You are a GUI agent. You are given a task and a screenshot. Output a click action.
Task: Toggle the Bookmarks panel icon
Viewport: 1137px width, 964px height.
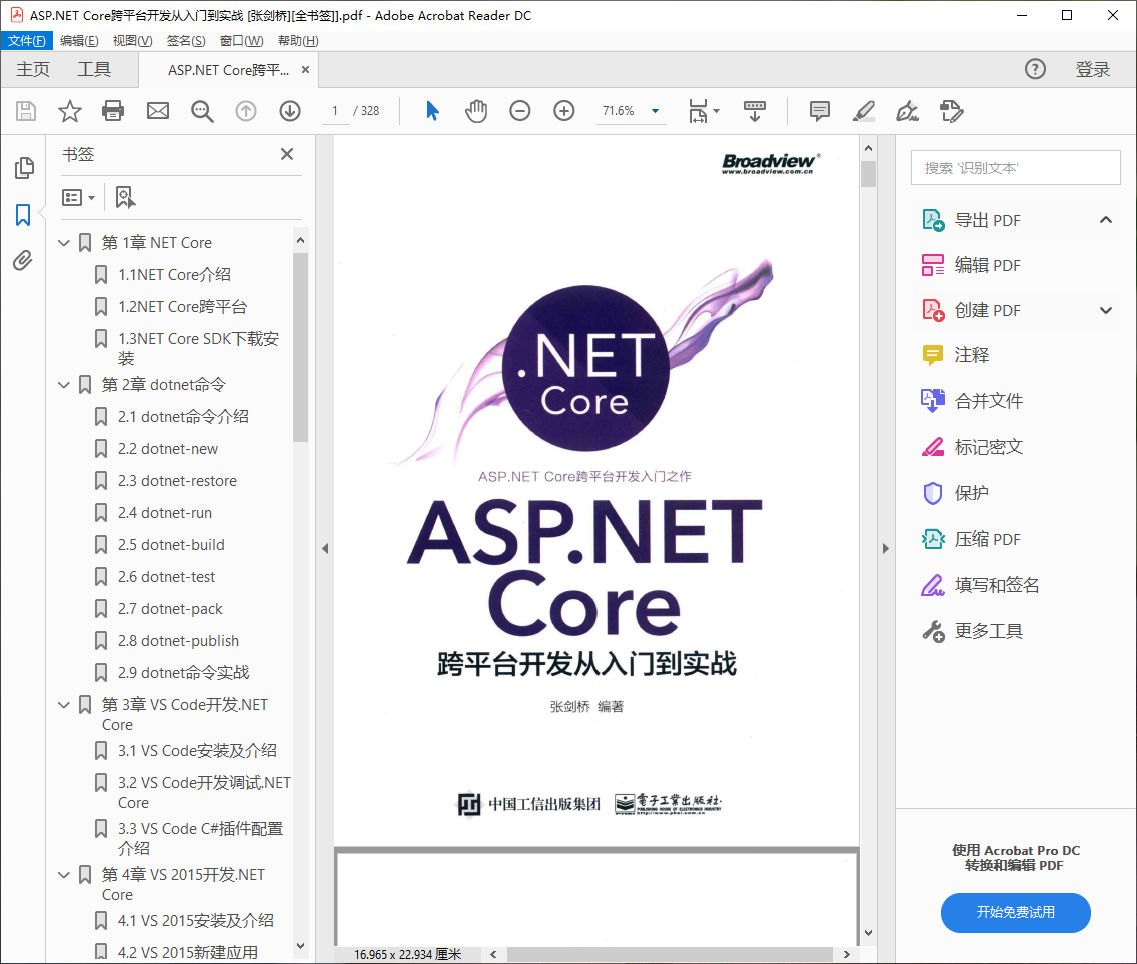pos(23,215)
